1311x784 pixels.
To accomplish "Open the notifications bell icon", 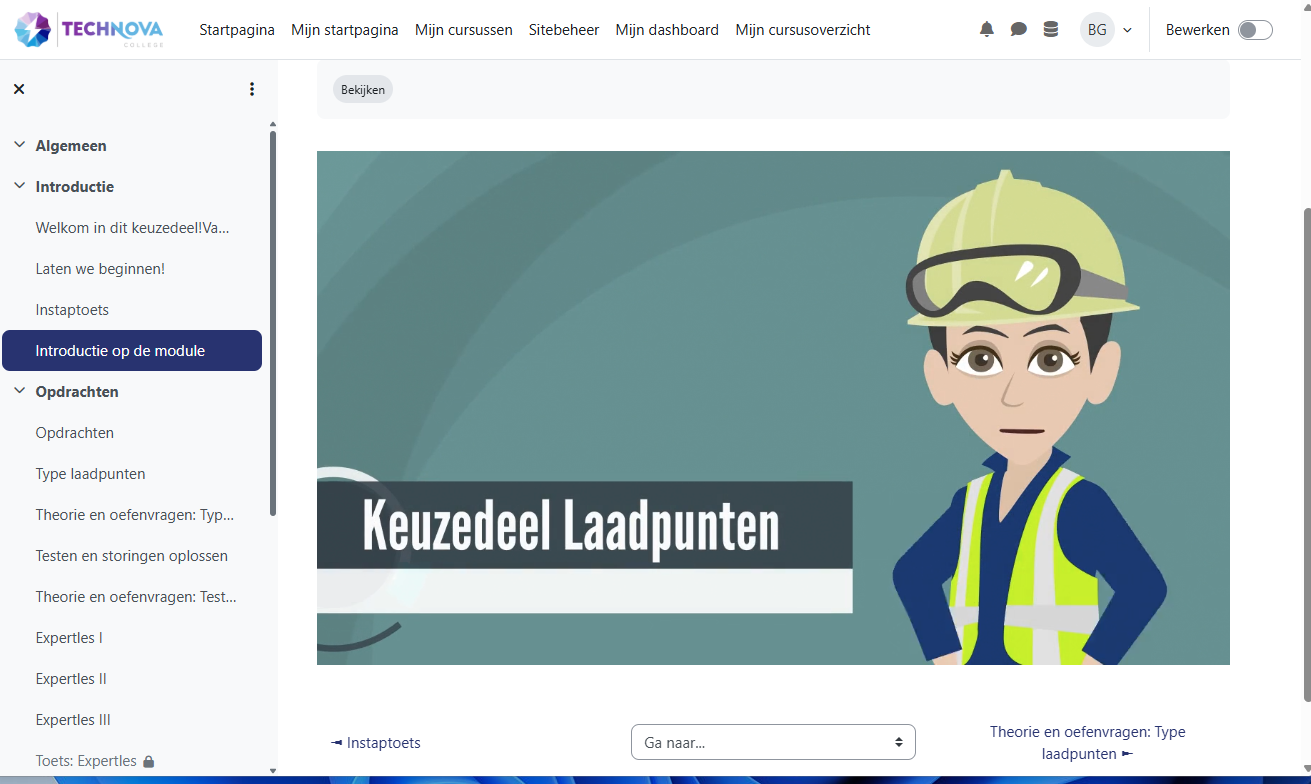I will tap(987, 30).
